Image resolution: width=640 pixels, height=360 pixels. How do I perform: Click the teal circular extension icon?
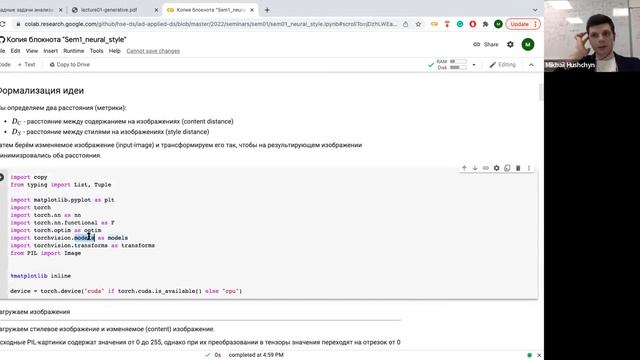coord(460,24)
